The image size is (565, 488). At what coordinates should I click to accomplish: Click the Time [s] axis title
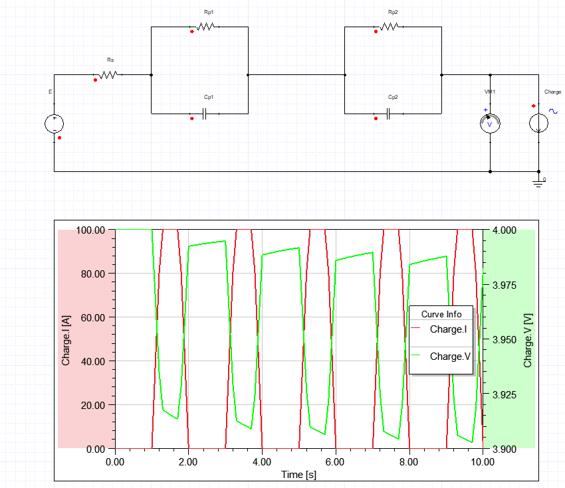pyautogui.click(x=299, y=474)
